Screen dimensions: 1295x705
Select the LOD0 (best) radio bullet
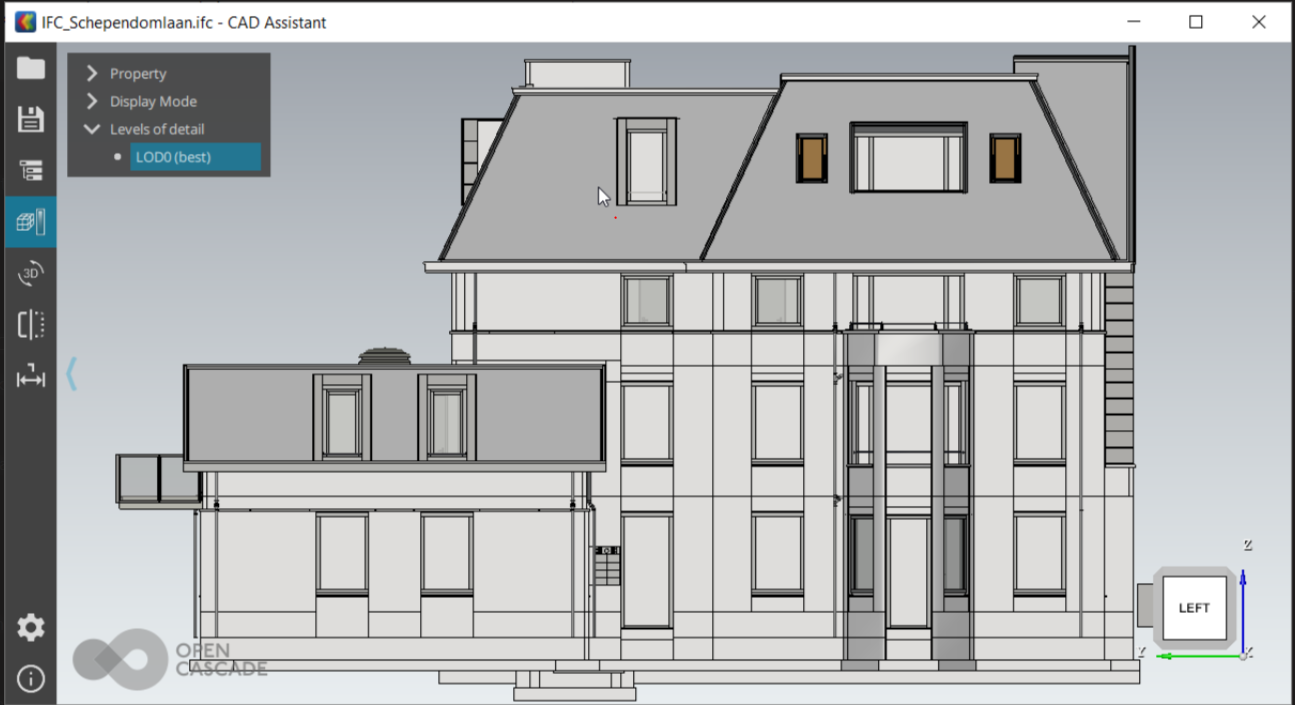[117, 157]
